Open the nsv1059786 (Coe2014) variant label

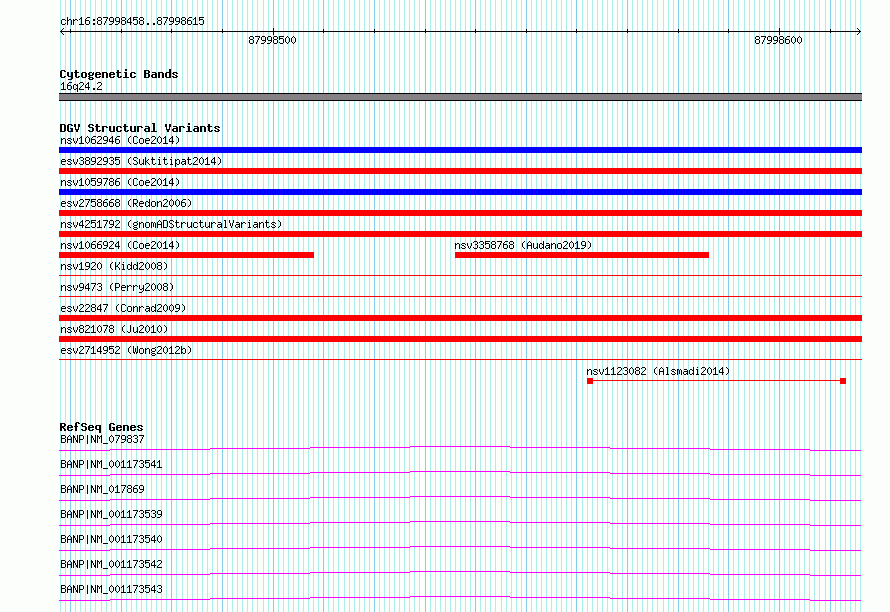tap(120, 182)
